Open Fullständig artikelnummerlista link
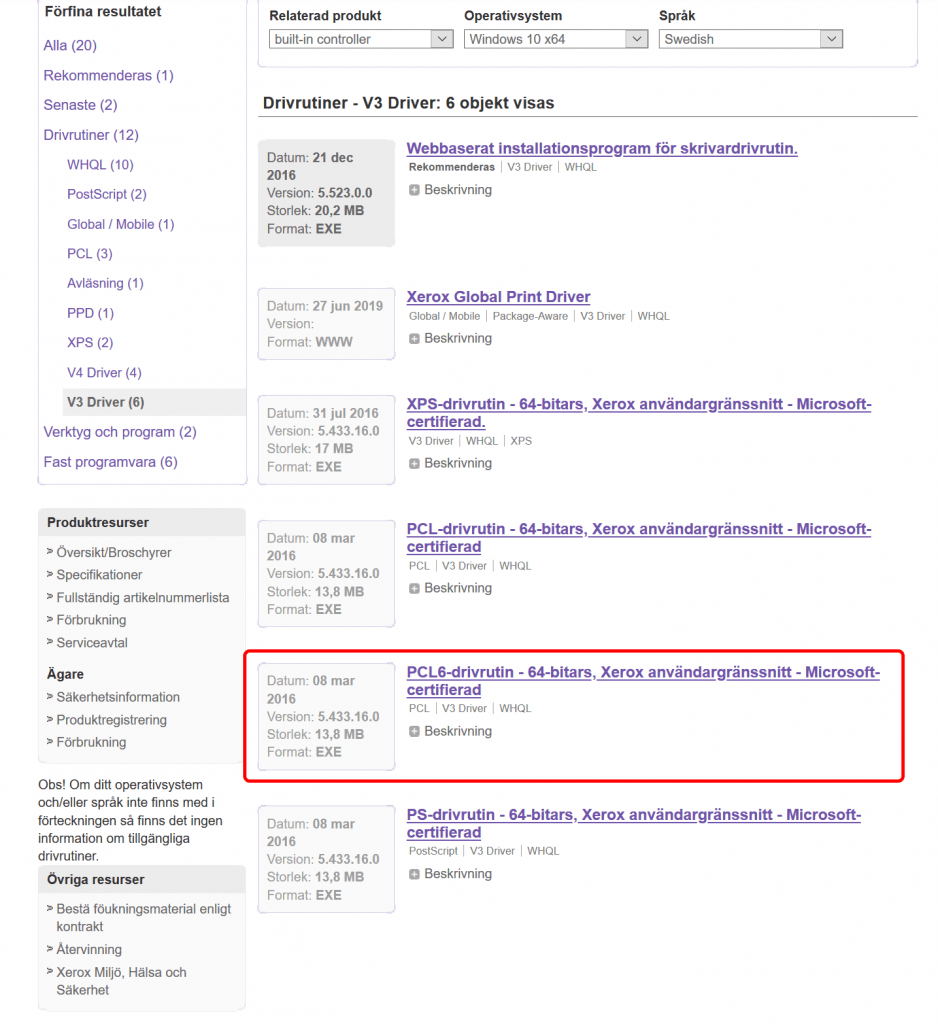Image resolution: width=938 pixels, height=1024 pixels. coord(142,598)
